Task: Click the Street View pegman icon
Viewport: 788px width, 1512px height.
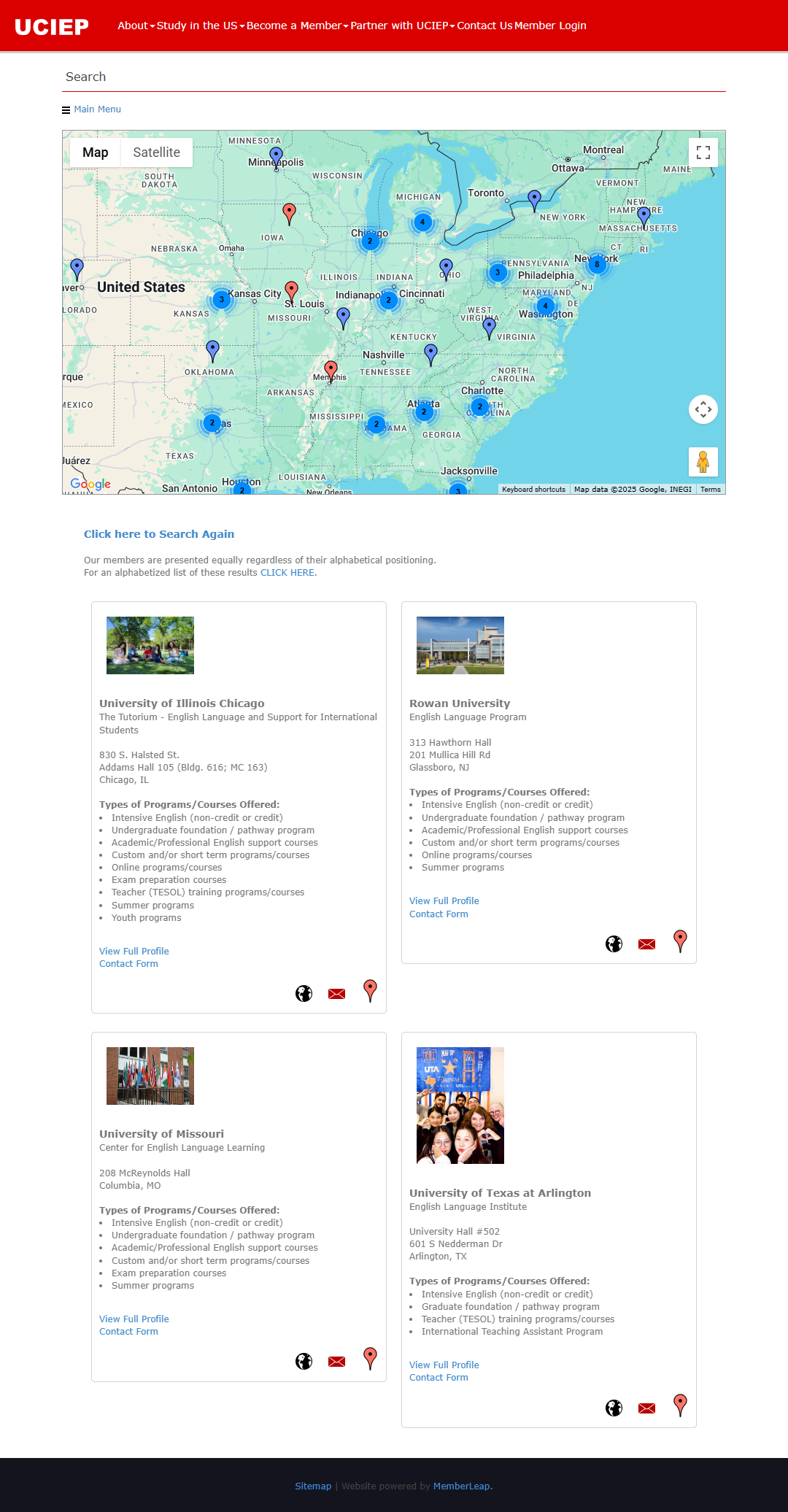Action: (703, 462)
